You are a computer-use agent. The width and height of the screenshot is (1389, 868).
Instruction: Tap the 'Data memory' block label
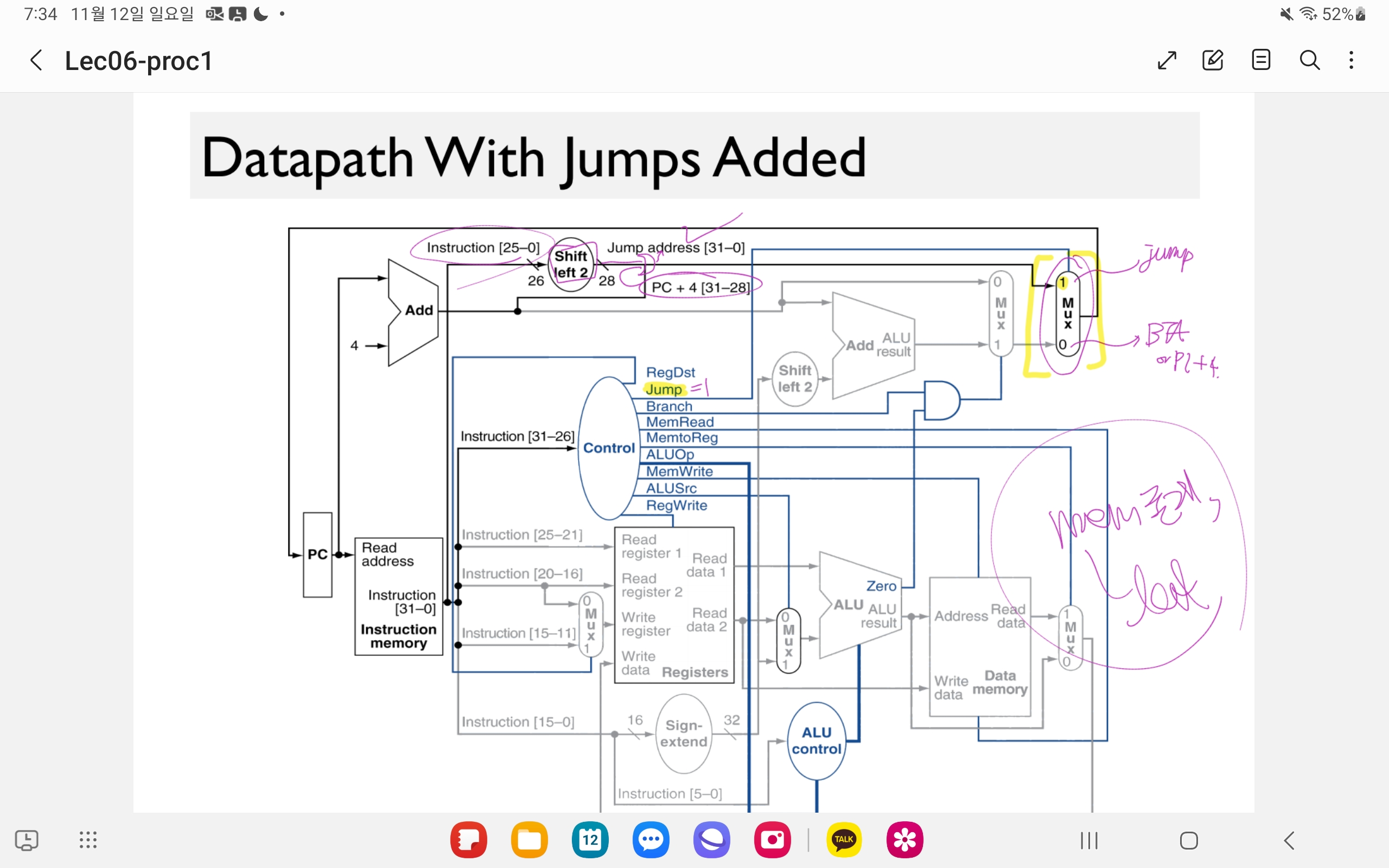pyautogui.click(x=1000, y=682)
